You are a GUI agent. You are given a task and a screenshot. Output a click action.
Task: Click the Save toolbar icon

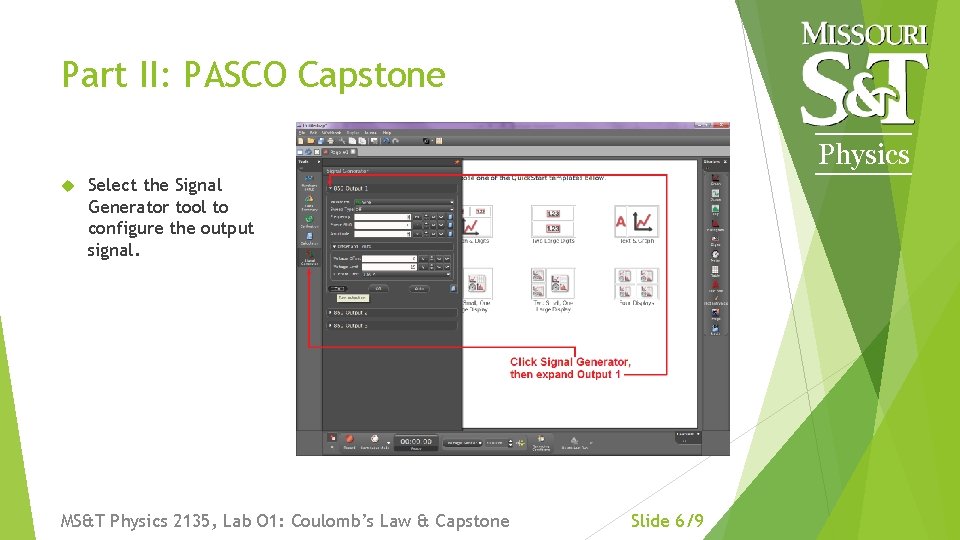coord(321,141)
